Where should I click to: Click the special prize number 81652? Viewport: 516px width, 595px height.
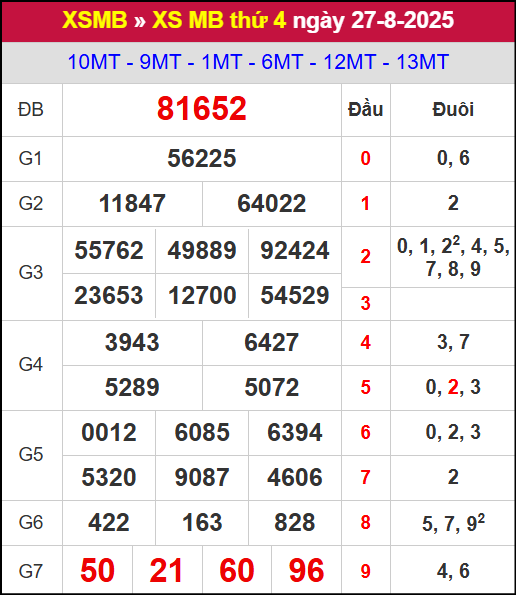(202, 109)
